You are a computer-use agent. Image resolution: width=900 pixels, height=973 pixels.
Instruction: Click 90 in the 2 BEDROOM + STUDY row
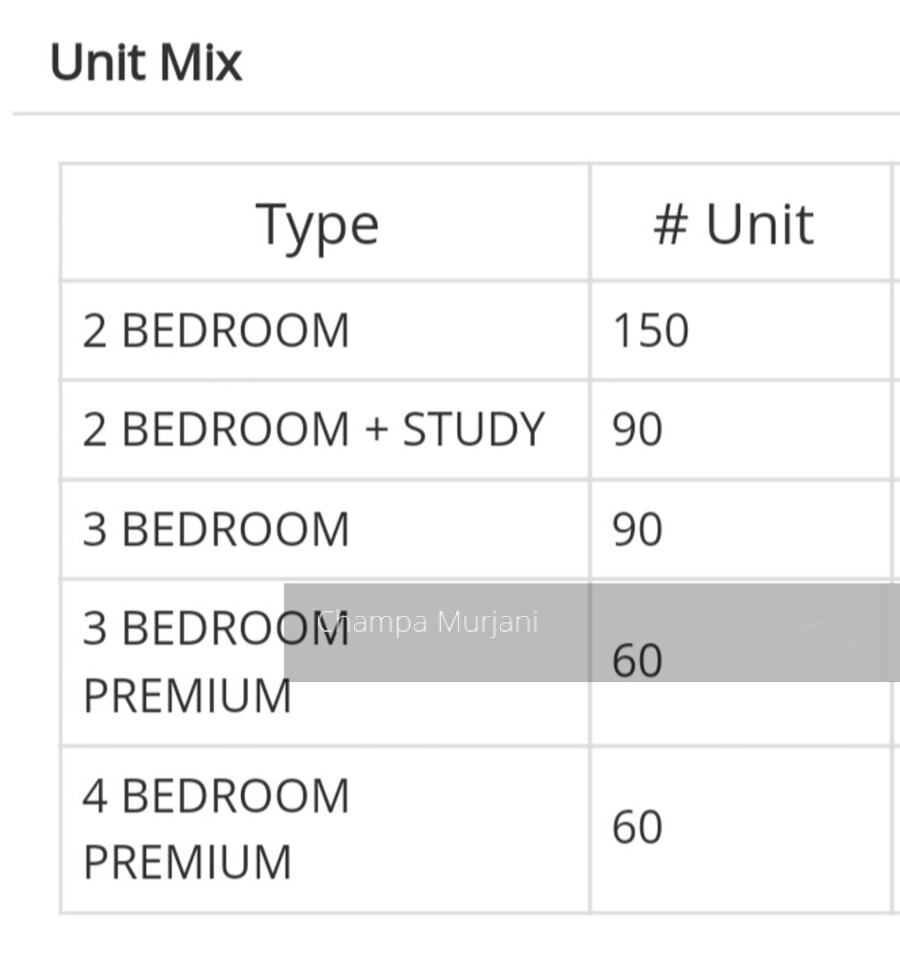tap(637, 430)
